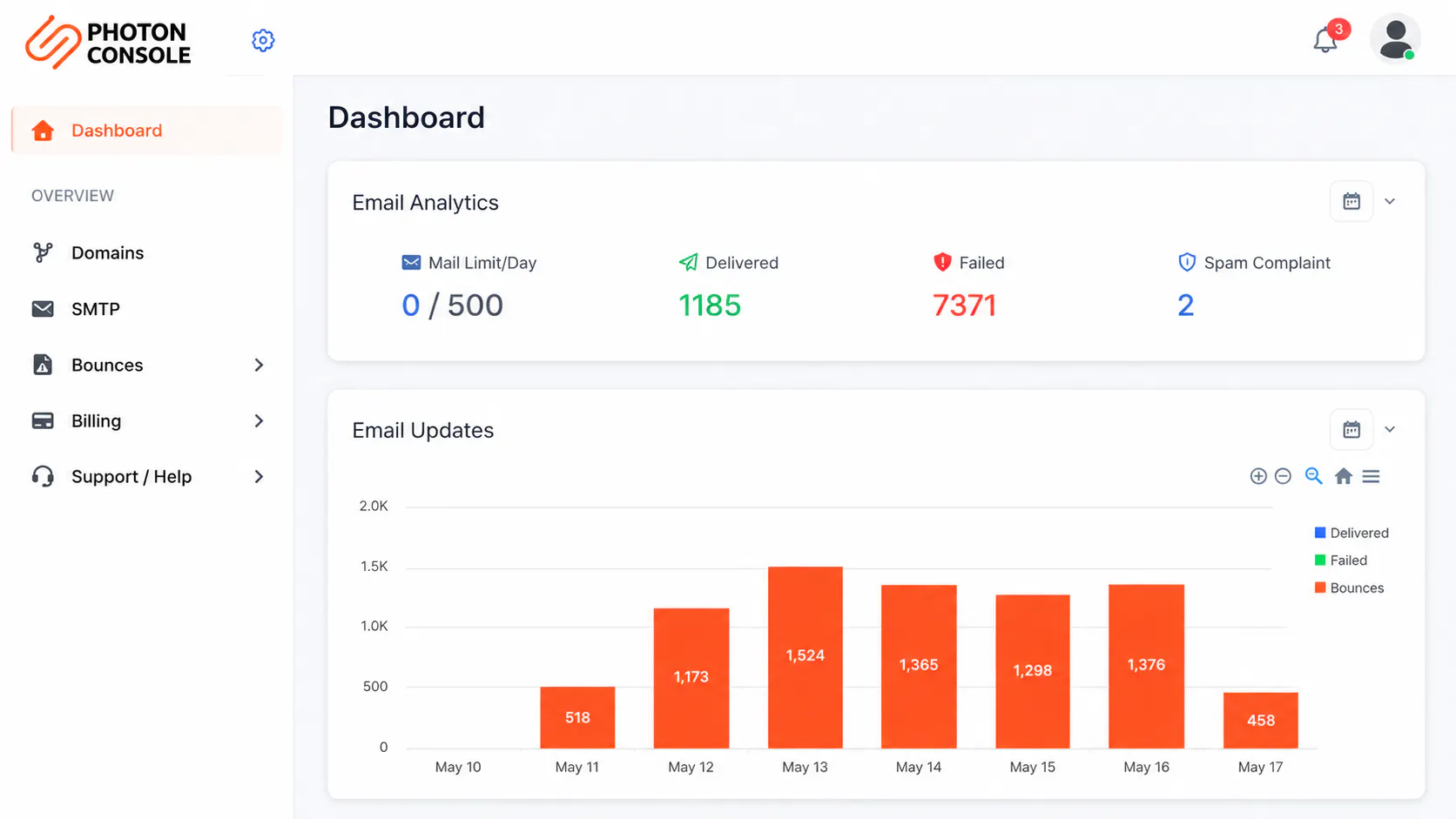
Task: Click the May 11 bar labeled 518
Action: (577, 717)
